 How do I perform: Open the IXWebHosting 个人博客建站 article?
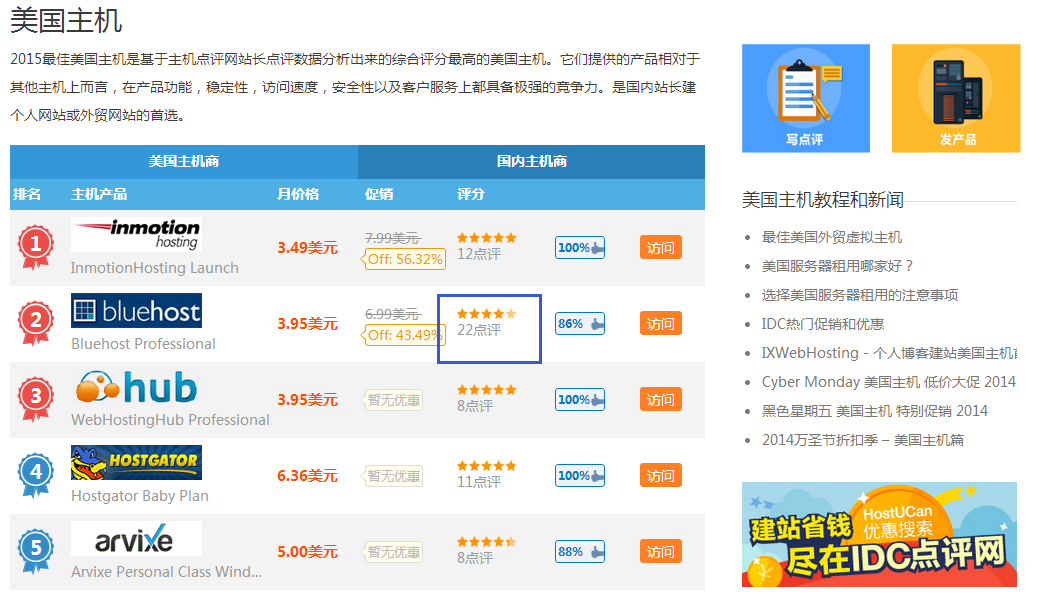(890, 353)
